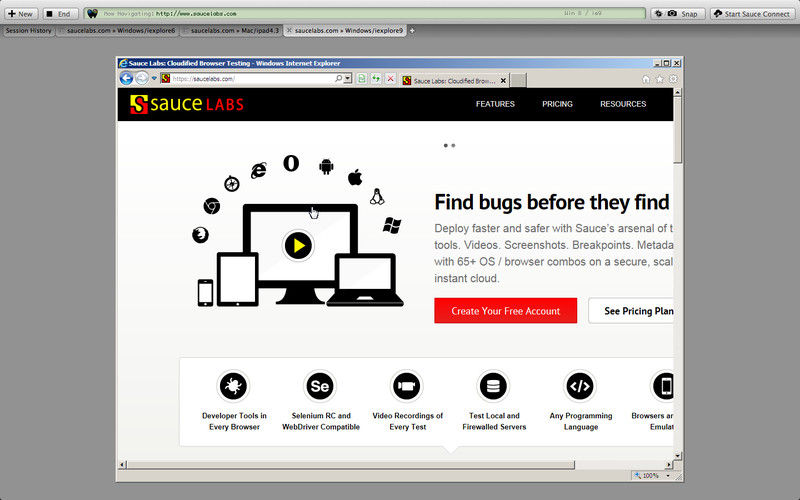Play the intro video on monitor
Viewport: 800px width, 500px height.
[298, 245]
